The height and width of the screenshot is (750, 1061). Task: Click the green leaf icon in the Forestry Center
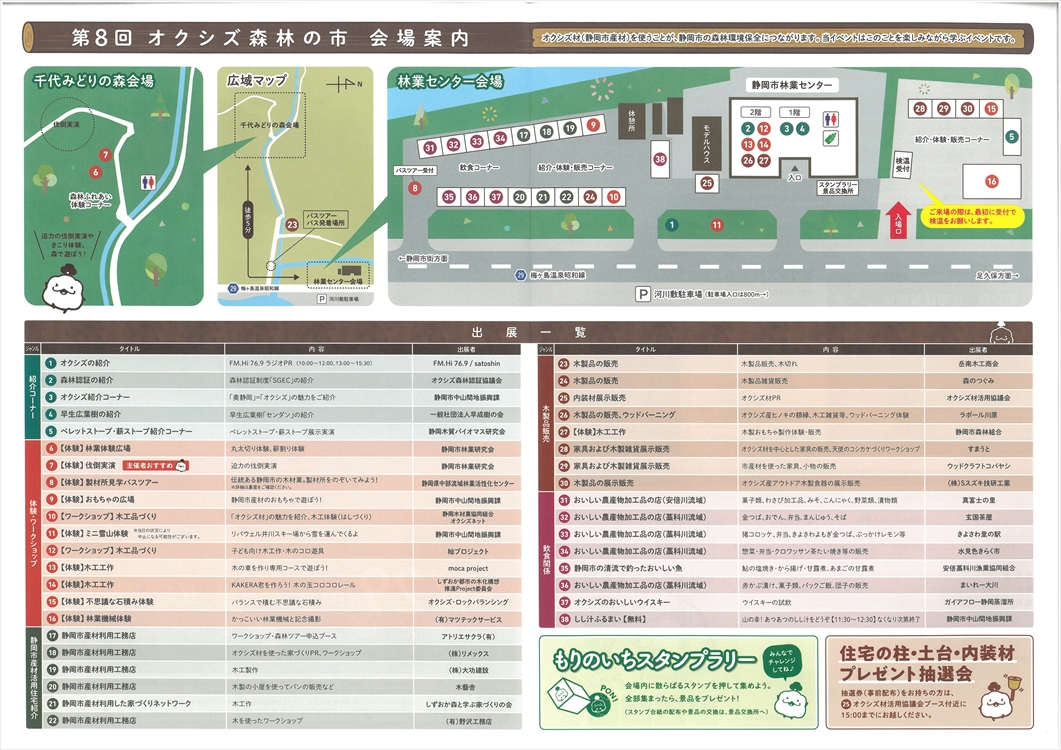click(831, 140)
